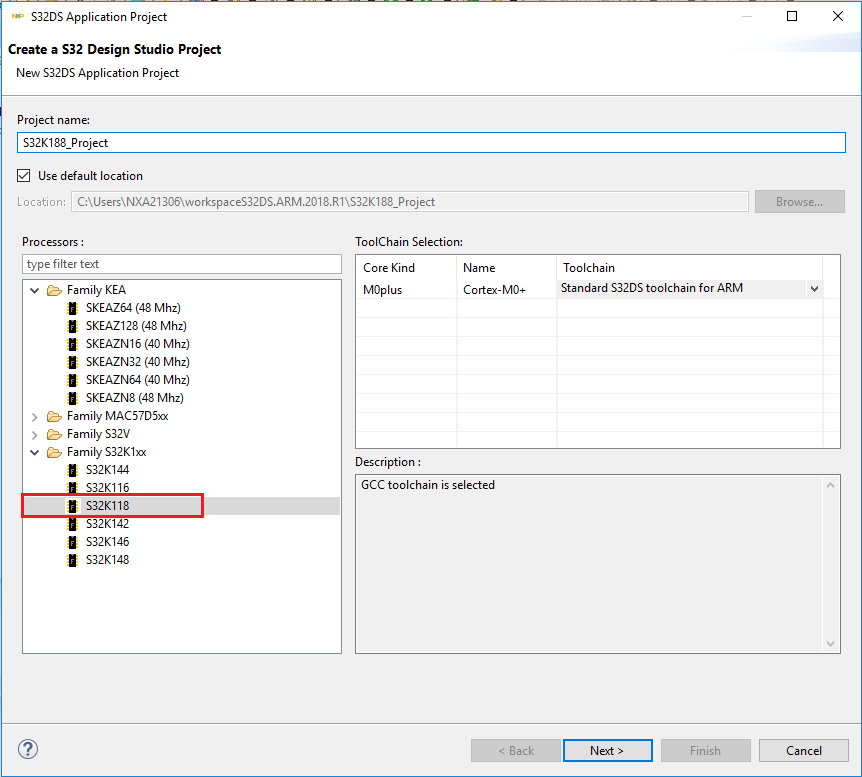Select S32K144 processor label
This screenshot has height=777, width=862.
107,470
